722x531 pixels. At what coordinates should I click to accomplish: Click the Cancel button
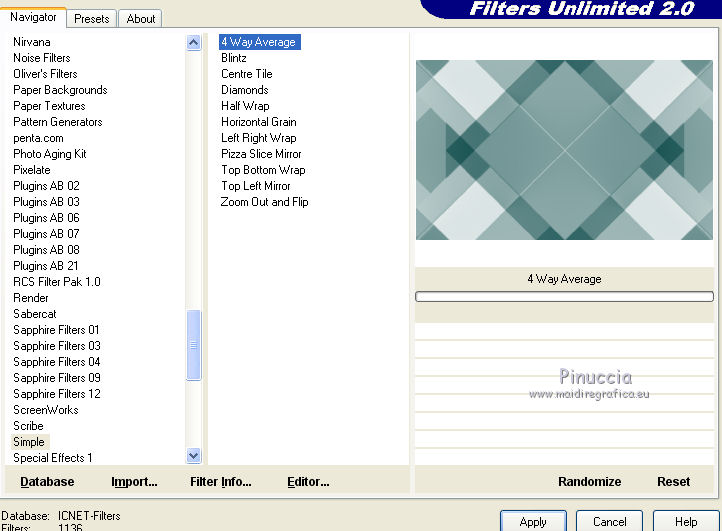click(x=609, y=521)
